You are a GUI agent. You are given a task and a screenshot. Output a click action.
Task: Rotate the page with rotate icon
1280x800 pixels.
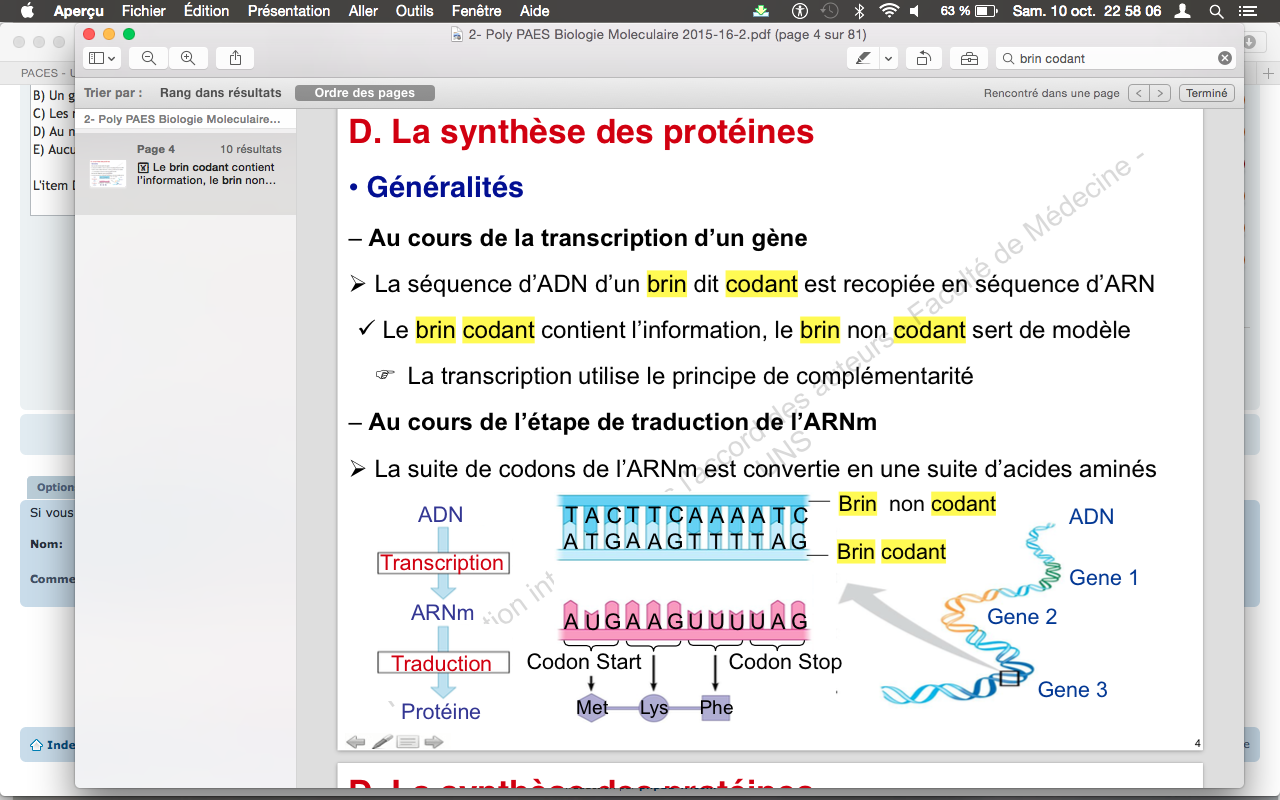click(924, 58)
